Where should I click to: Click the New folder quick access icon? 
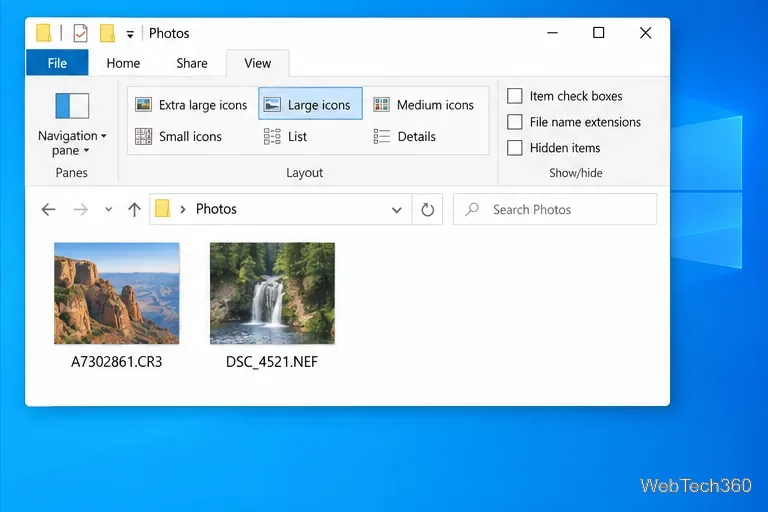pyautogui.click(x=107, y=33)
